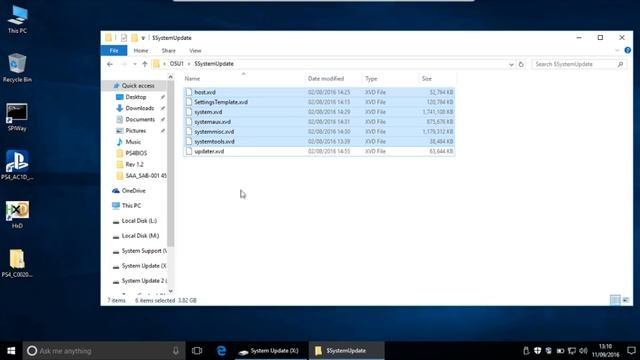The width and height of the screenshot is (640, 360).
Task: Select the system.xvd file
Action: (x=319, y=112)
